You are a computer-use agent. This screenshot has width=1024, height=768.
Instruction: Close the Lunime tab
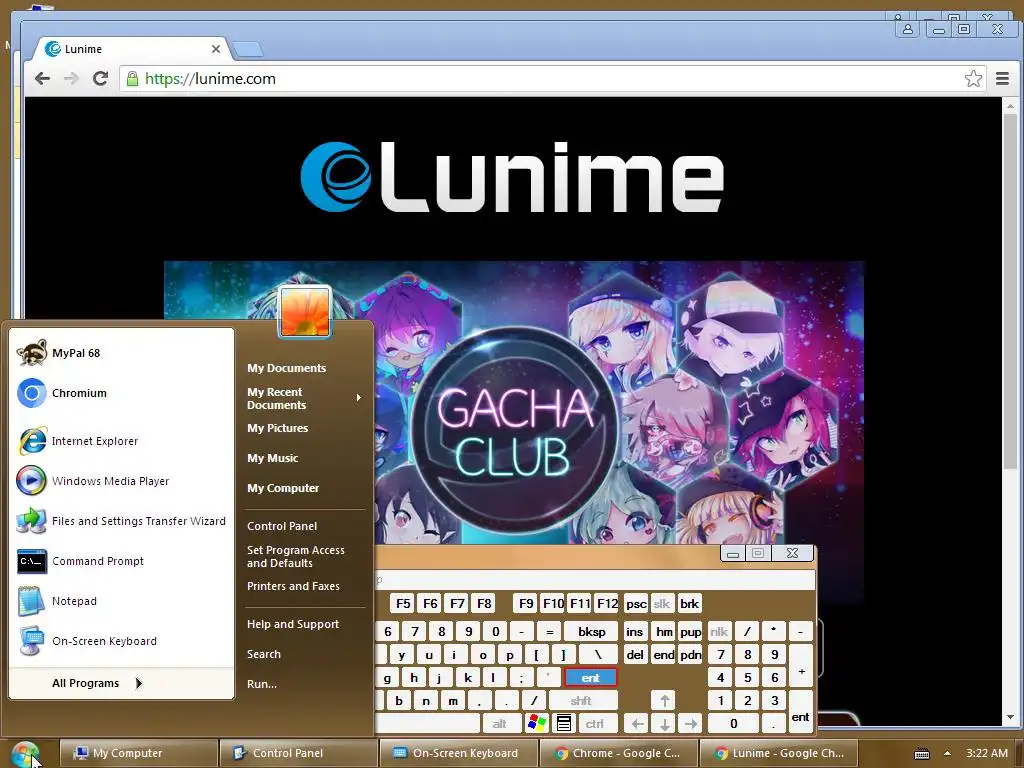pyautogui.click(x=216, y=49)
